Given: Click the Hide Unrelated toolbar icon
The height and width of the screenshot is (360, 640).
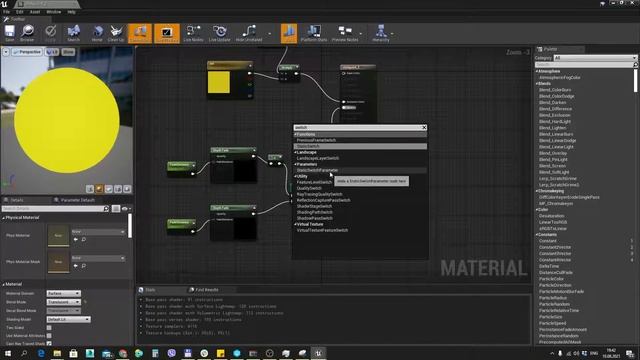Looking at the screenshot, I should pos(249,33).
